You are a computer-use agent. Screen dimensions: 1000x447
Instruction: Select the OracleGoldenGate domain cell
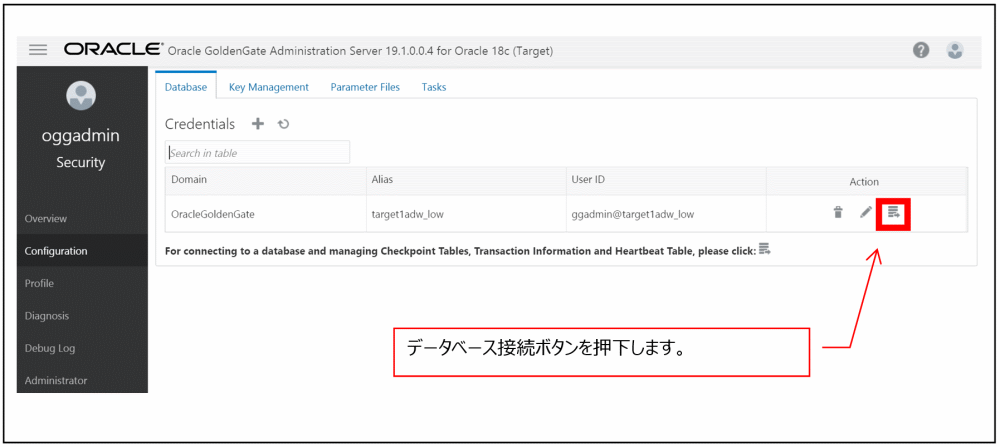265,214
